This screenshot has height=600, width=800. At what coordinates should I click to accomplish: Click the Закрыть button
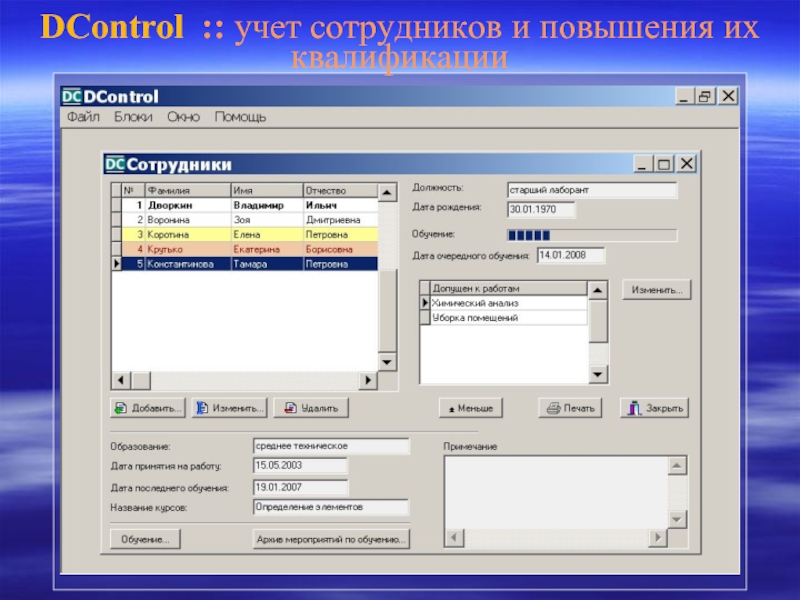coord(655,408)
